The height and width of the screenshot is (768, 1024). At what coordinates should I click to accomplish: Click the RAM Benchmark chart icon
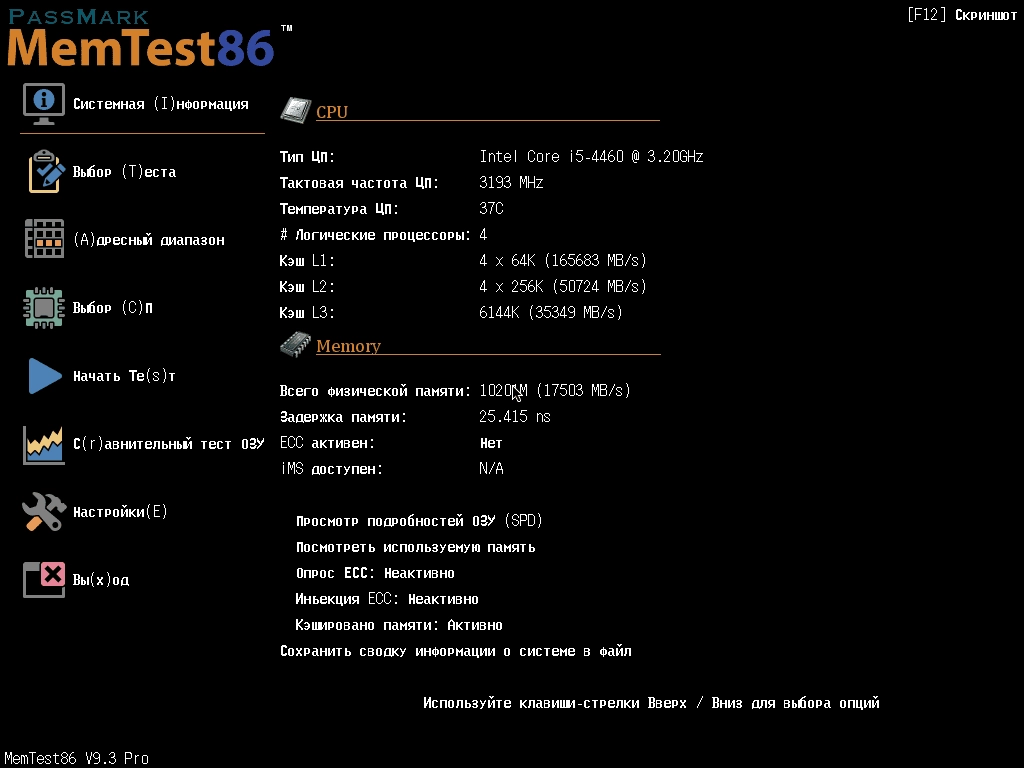point(44,444)
